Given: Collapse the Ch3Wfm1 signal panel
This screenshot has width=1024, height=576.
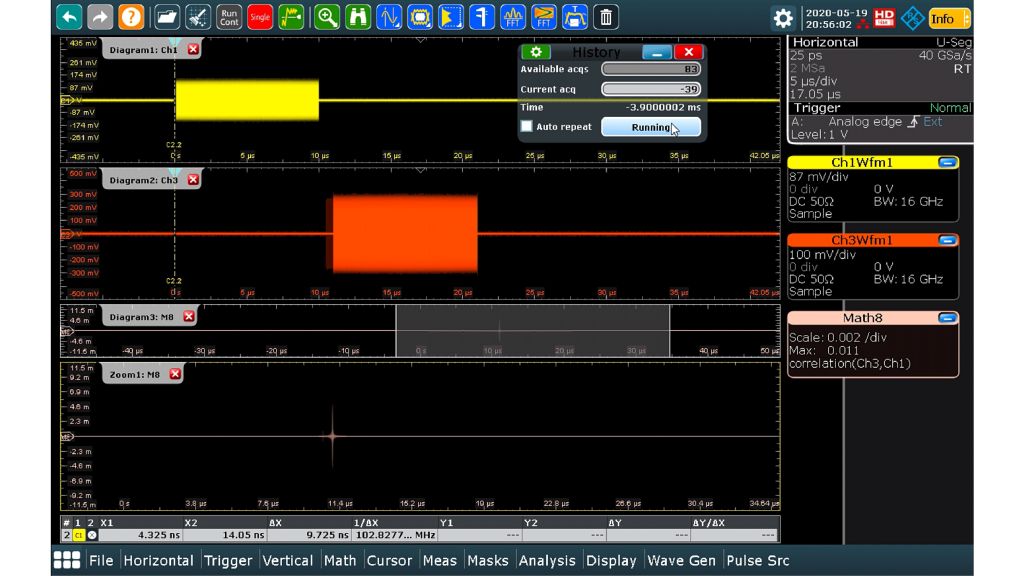Looking at the screenshot, I should [x=947, y=240].
